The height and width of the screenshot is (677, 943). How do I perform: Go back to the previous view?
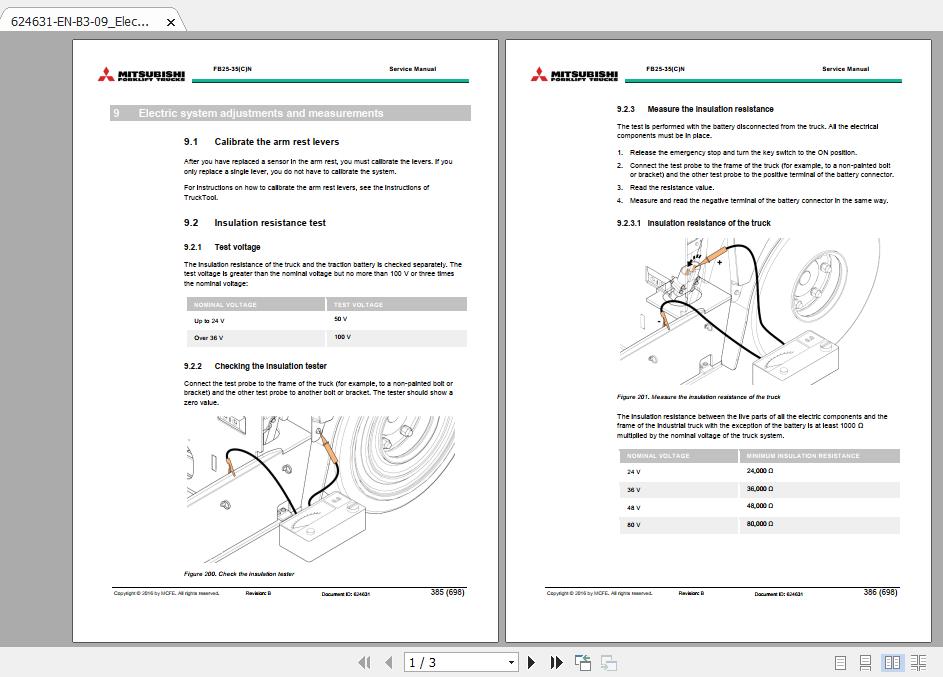point(581,661)
